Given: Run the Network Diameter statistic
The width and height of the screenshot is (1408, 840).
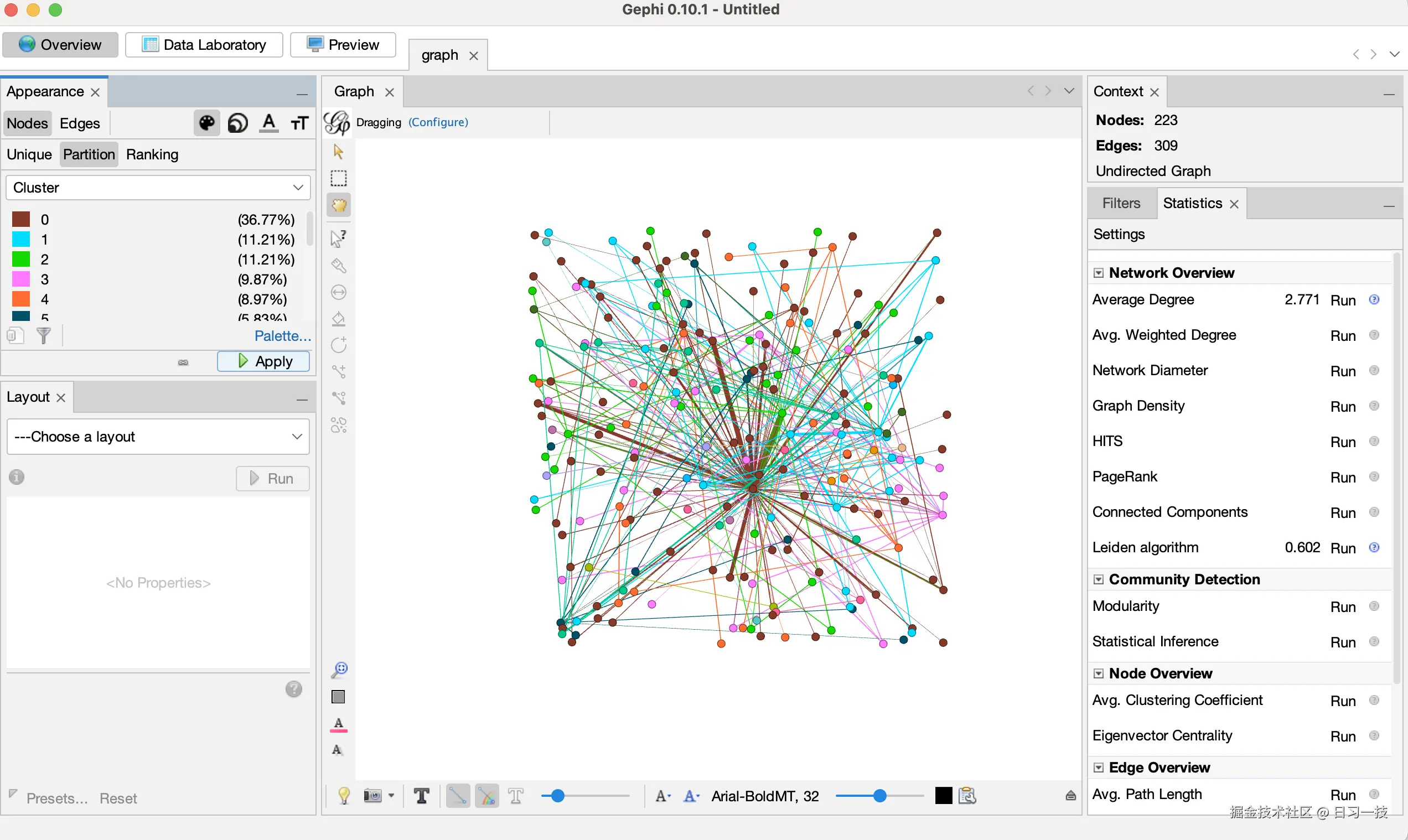Looking at the screenshot, I should [1342, 371].
